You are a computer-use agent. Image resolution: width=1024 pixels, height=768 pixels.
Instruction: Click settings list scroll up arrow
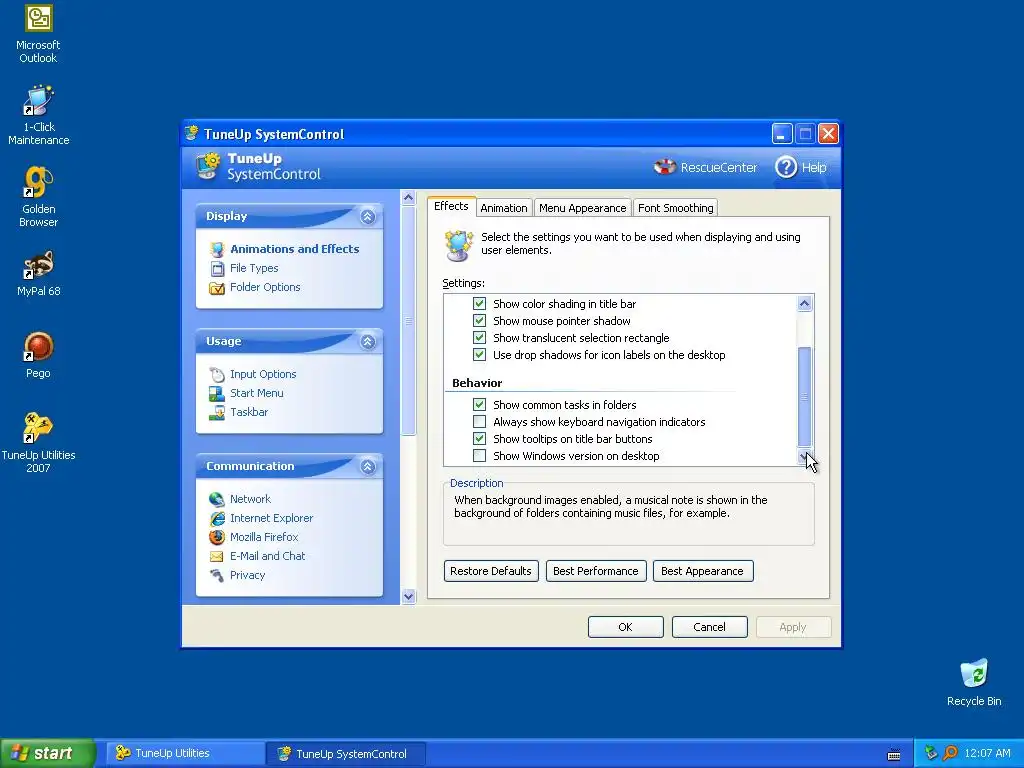click(805, 303)
